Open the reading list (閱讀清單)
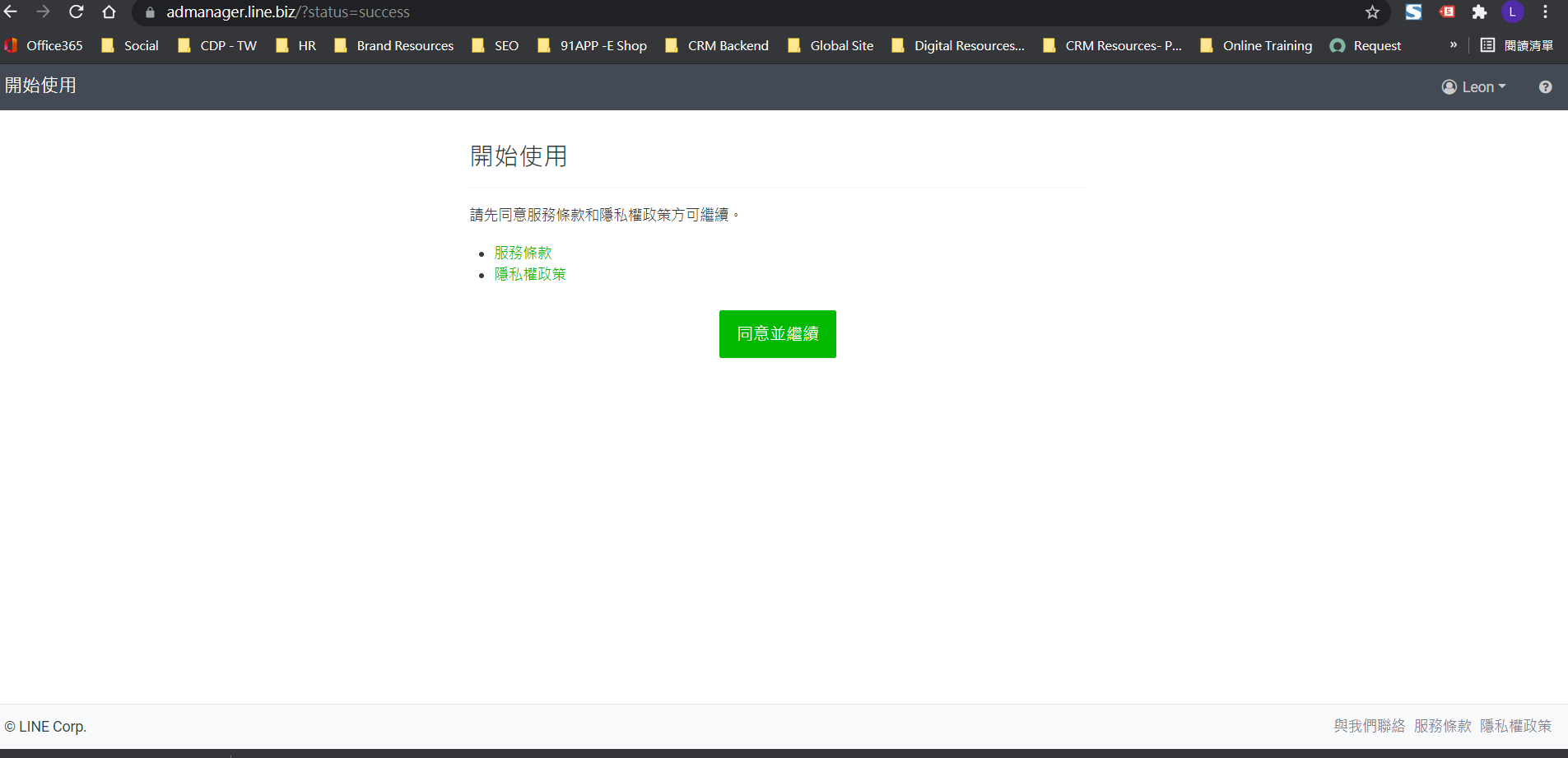Image resolution: width=1568 pixels, height=758 pixels. [1517, 46]
